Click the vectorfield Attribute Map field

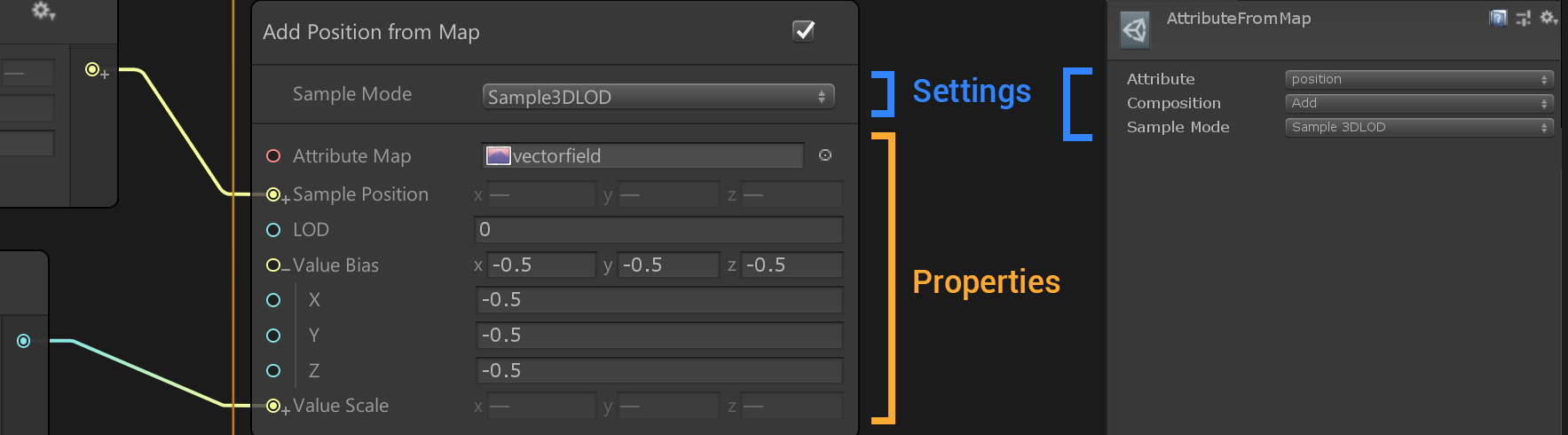tap(642, 156)
